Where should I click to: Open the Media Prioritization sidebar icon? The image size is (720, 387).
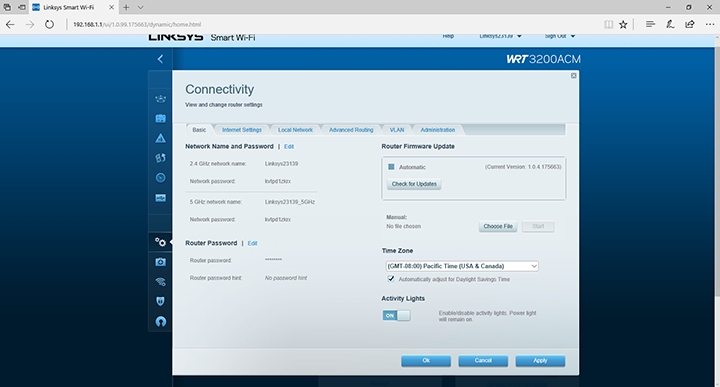(160, 158)
